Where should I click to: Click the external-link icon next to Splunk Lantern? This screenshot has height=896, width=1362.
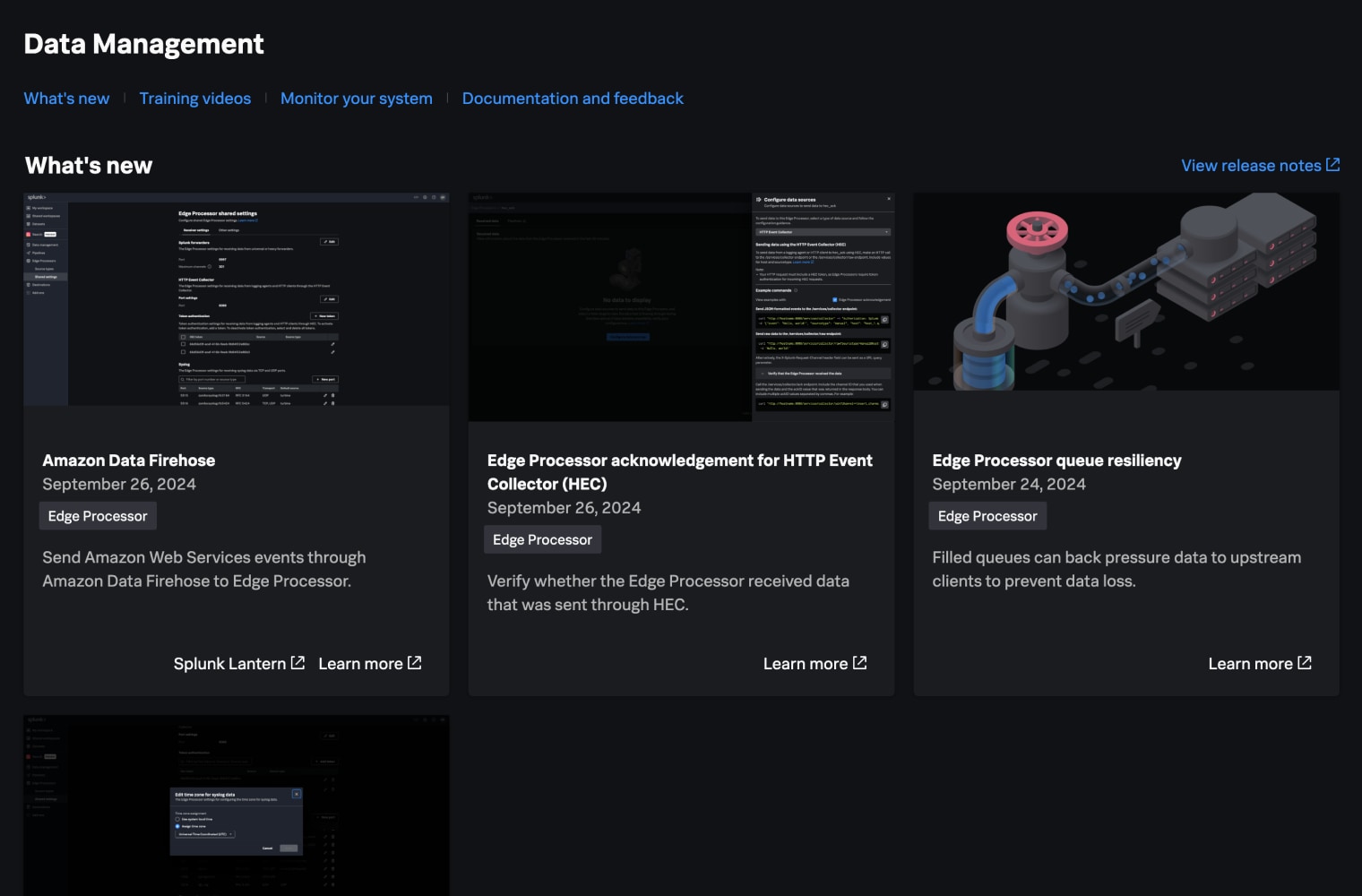pyautogui.click(x=297, y=663)
